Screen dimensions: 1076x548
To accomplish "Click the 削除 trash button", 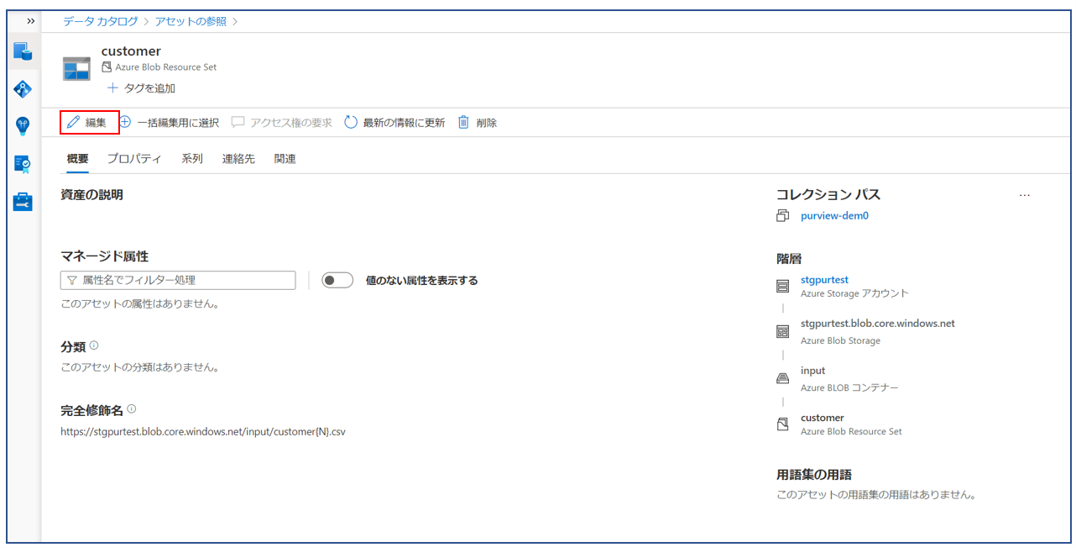I will (477, 123).
